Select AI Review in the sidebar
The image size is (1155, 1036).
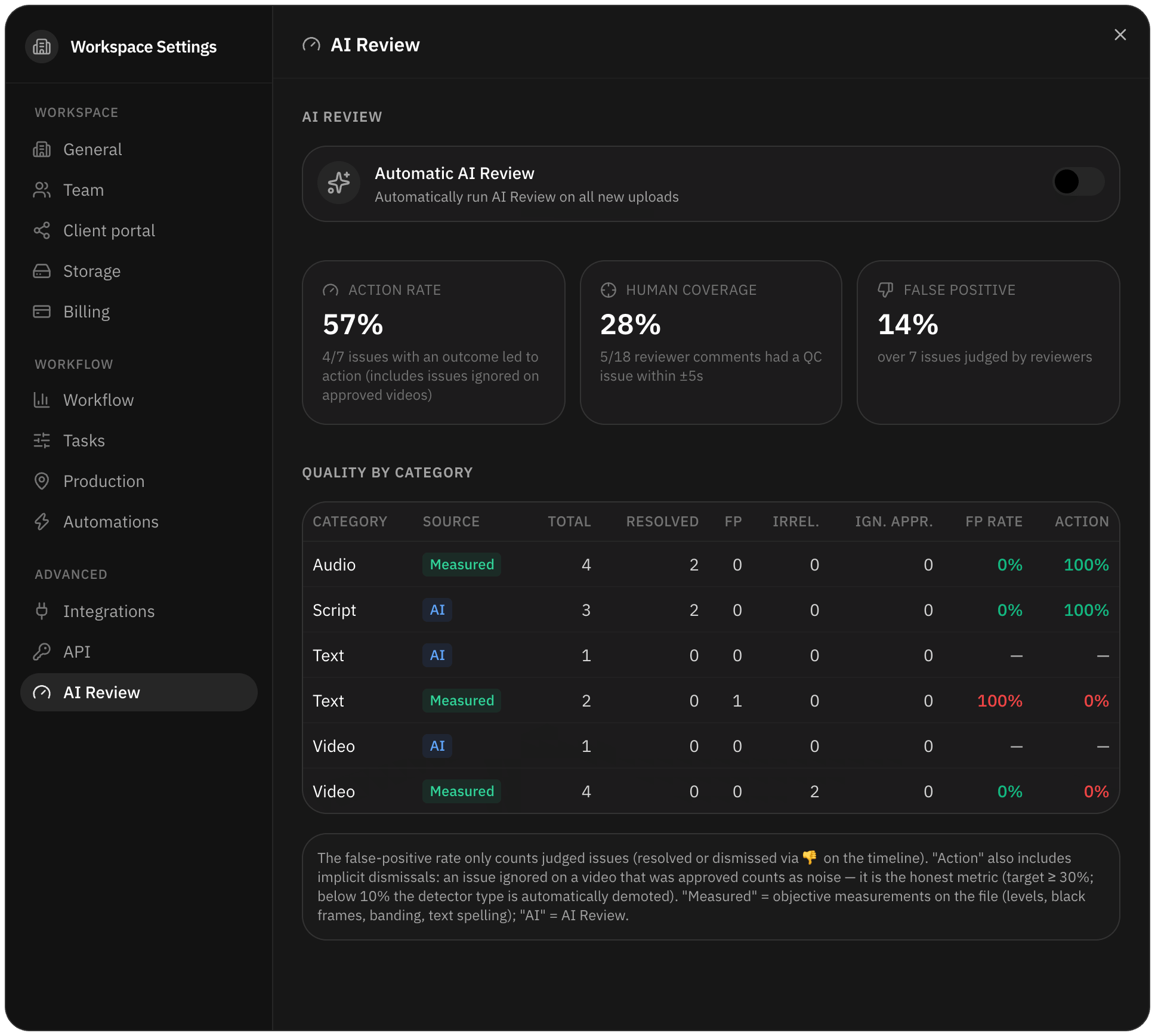coord(138,692)
